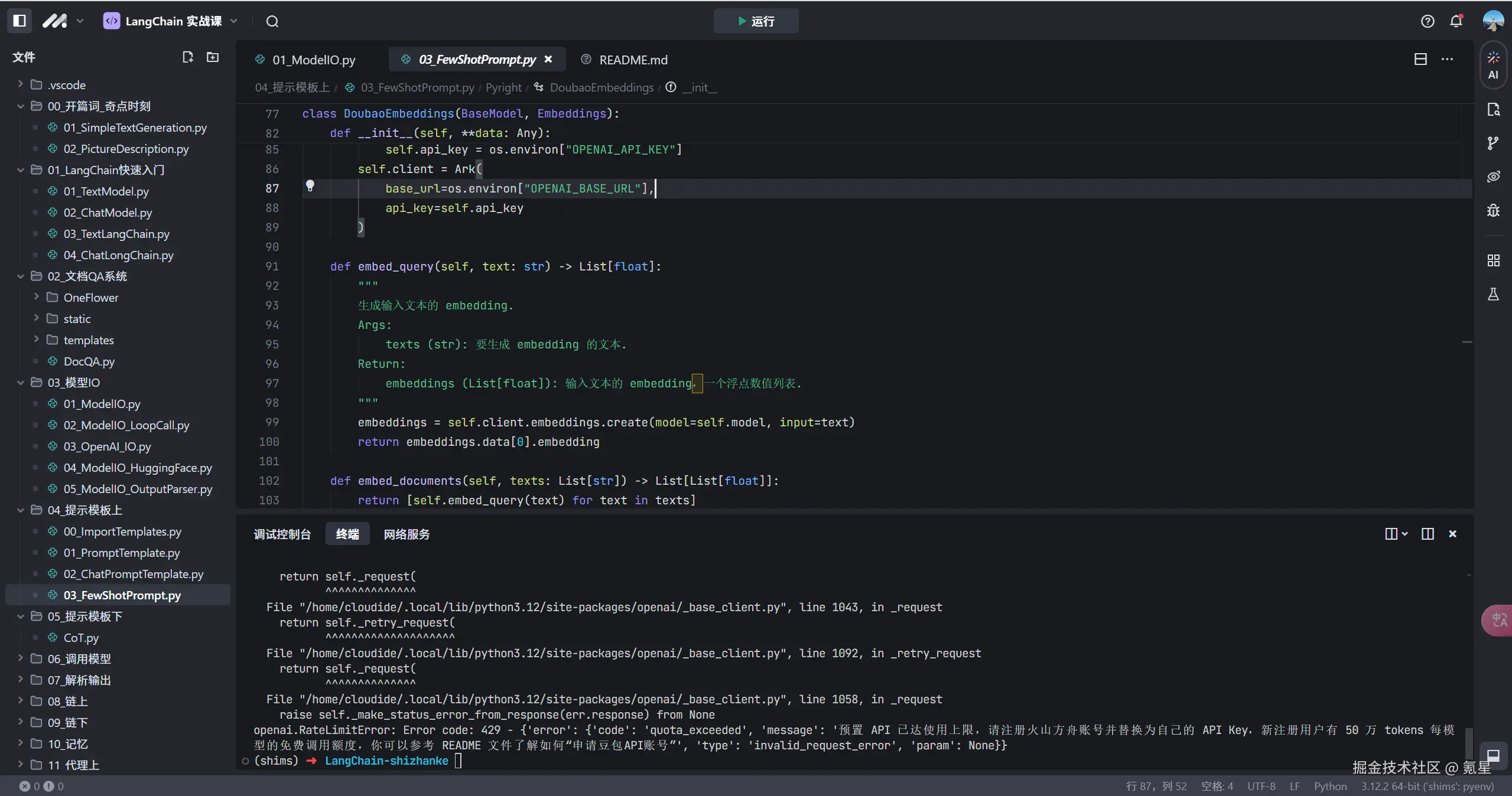Image resolution: width=1512 pixels, height=796 pixels.
Task: Click the search magnifier icon
Action: pos(272,21)
